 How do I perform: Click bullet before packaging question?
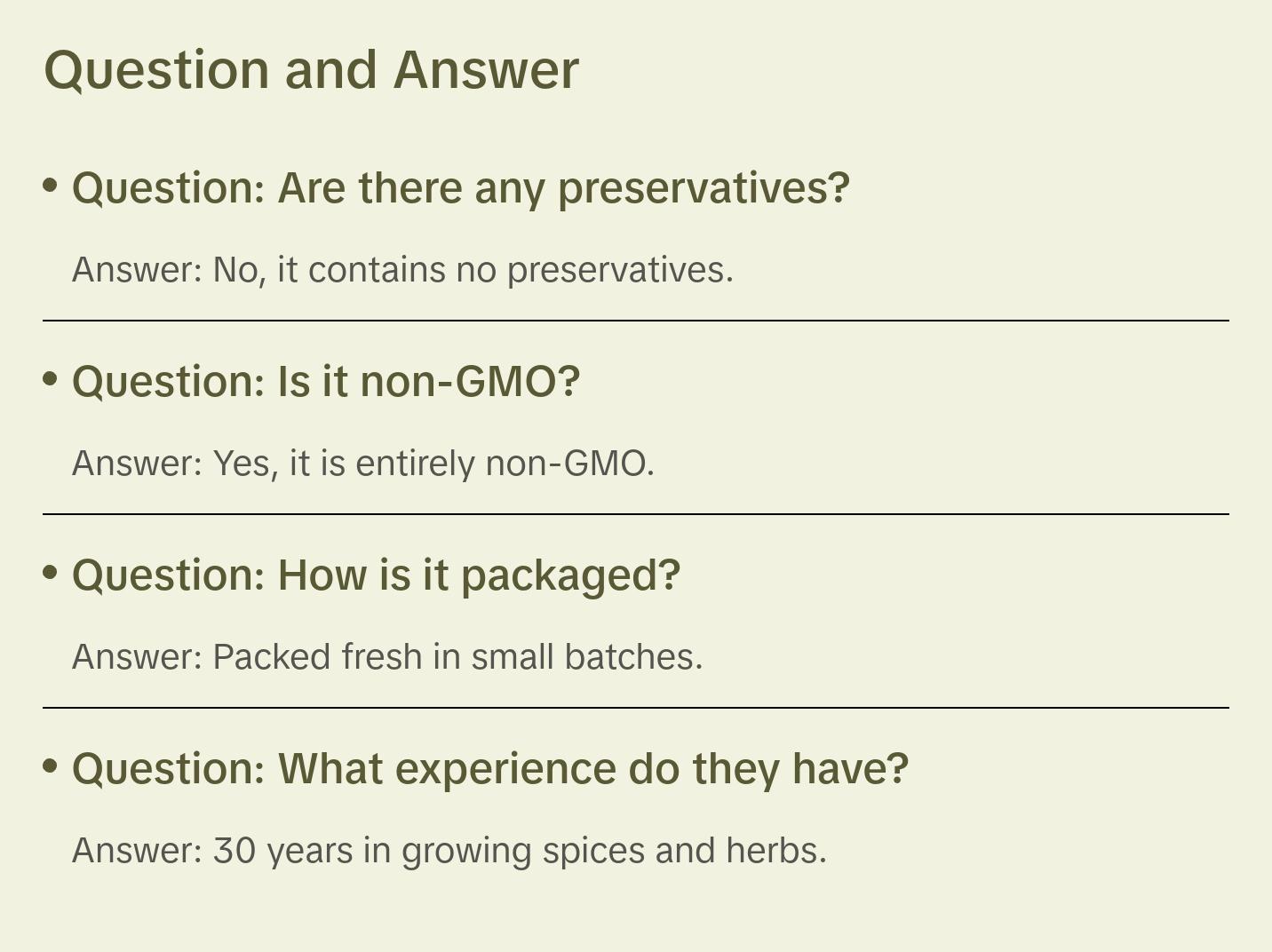tap(51, 573)
